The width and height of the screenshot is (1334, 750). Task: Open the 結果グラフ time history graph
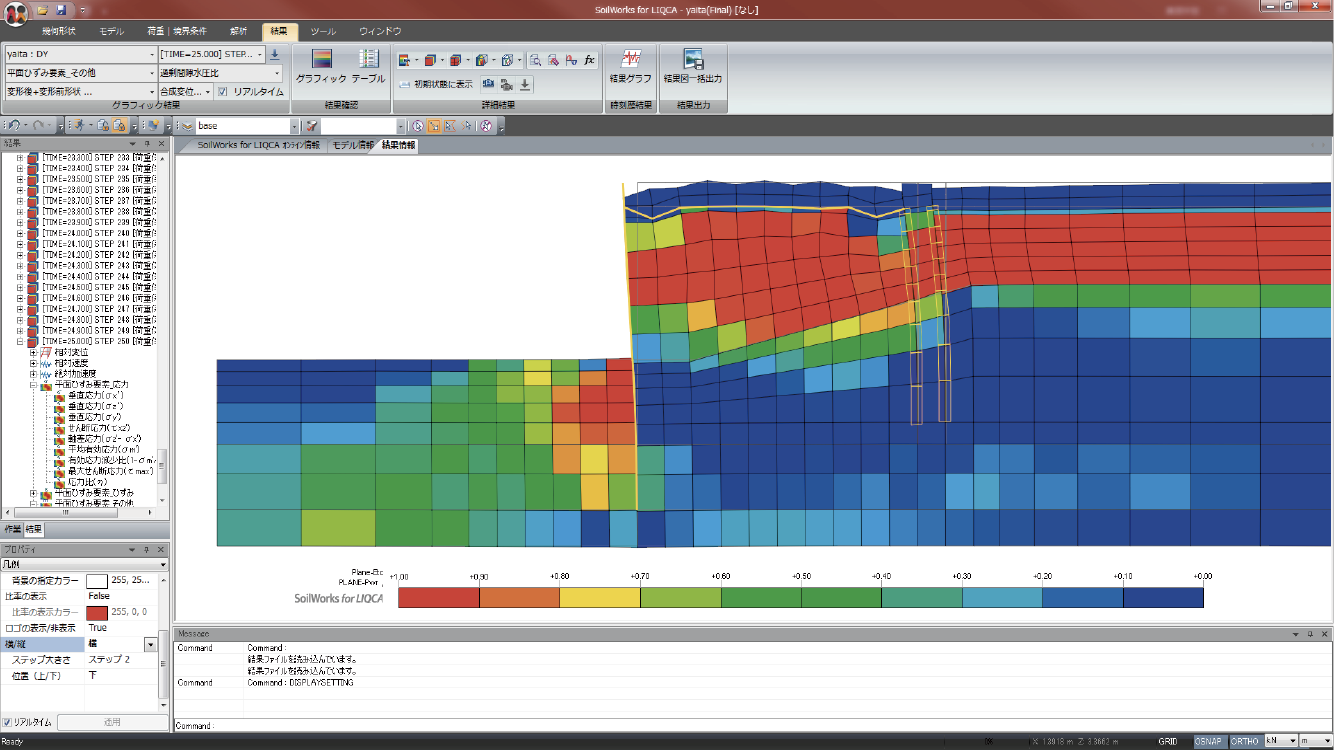tap(630, 66)
